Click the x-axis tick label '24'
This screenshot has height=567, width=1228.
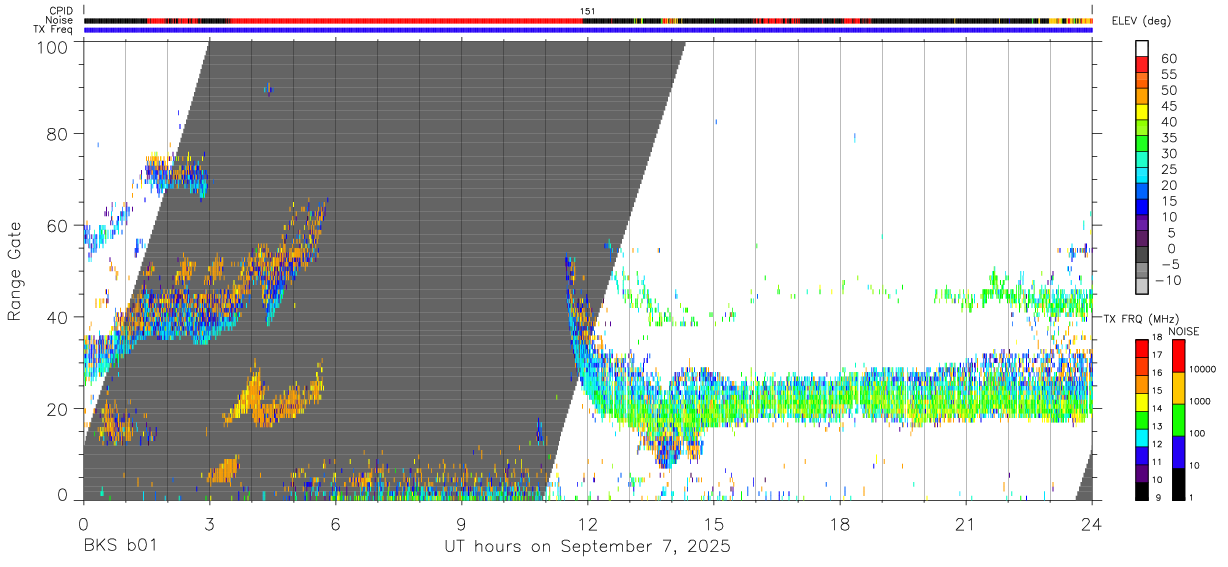coord(1091,524)
